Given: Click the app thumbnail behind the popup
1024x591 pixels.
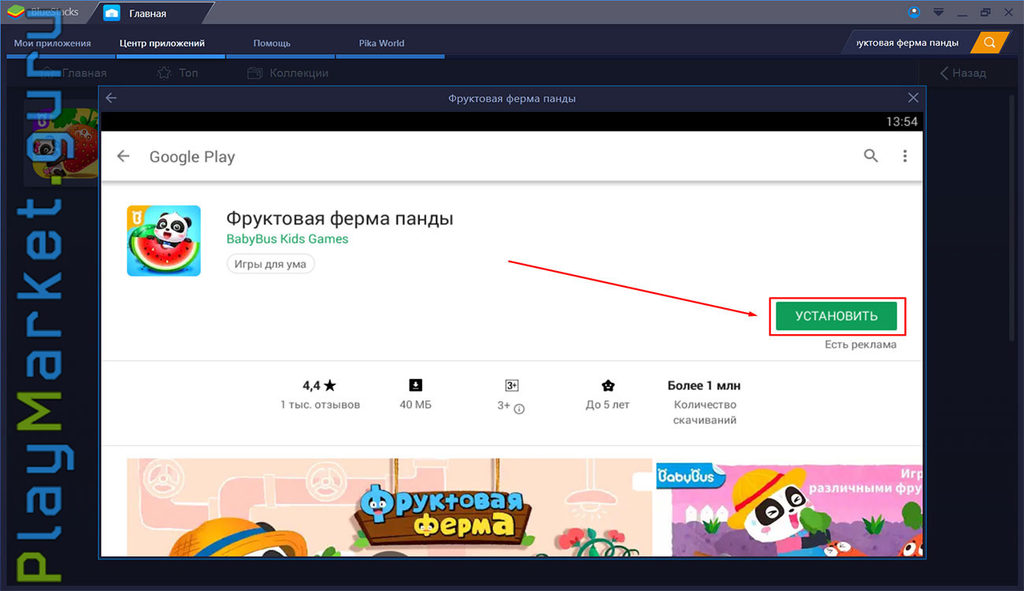Looking at the screenshot, I should click(x=62, y=145).
